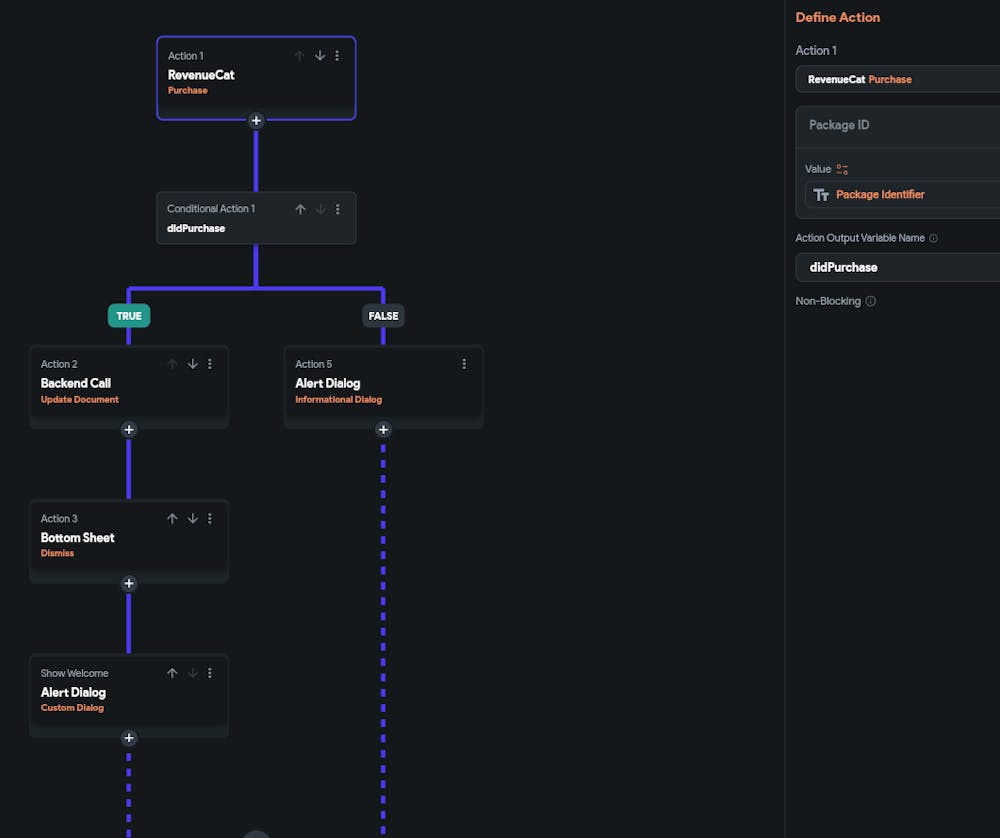Select Action 1 RevenueCat Purchase node

point(256,78)
